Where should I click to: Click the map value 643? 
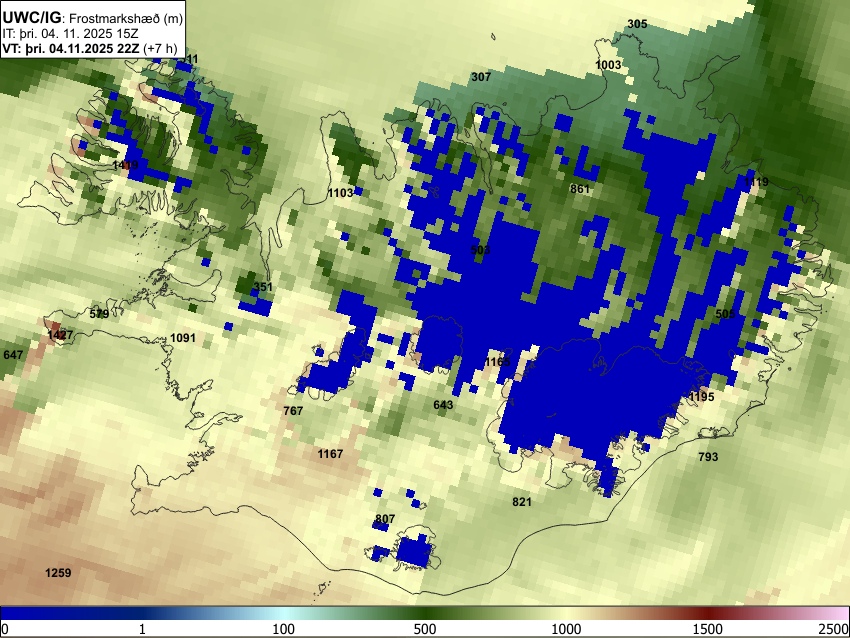click(443, 405)
